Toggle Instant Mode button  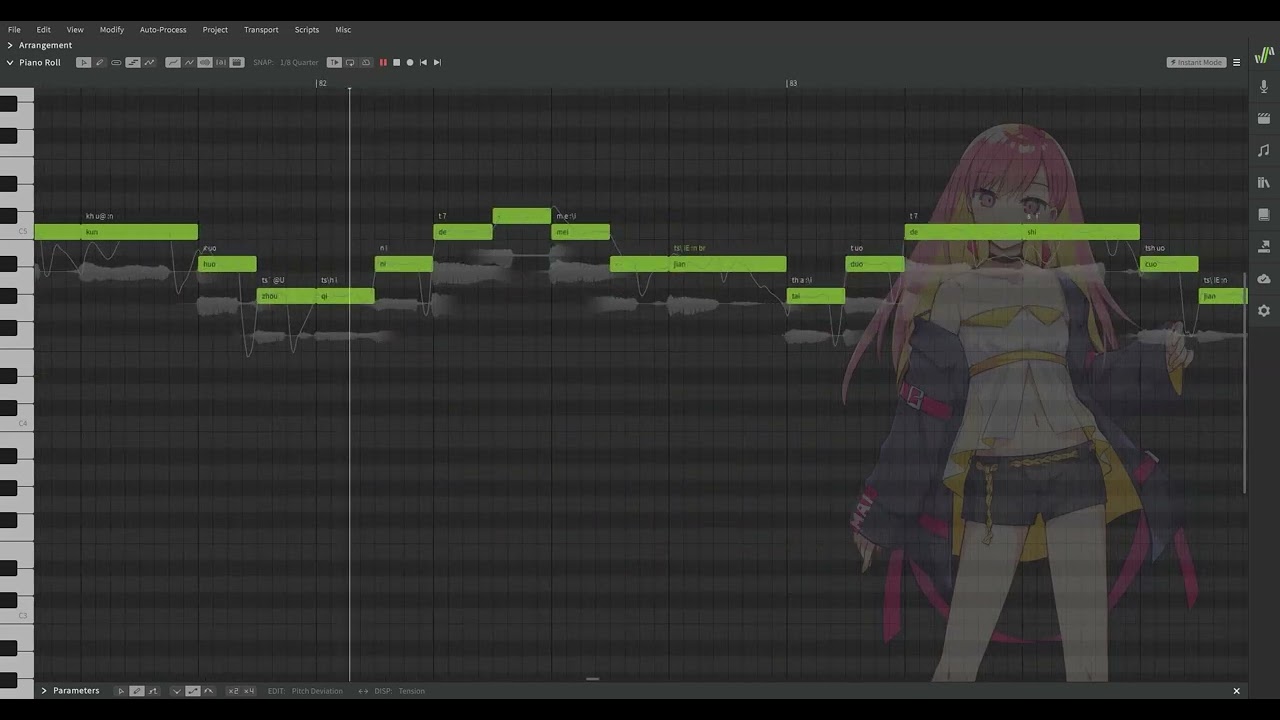click(1196, 62)
